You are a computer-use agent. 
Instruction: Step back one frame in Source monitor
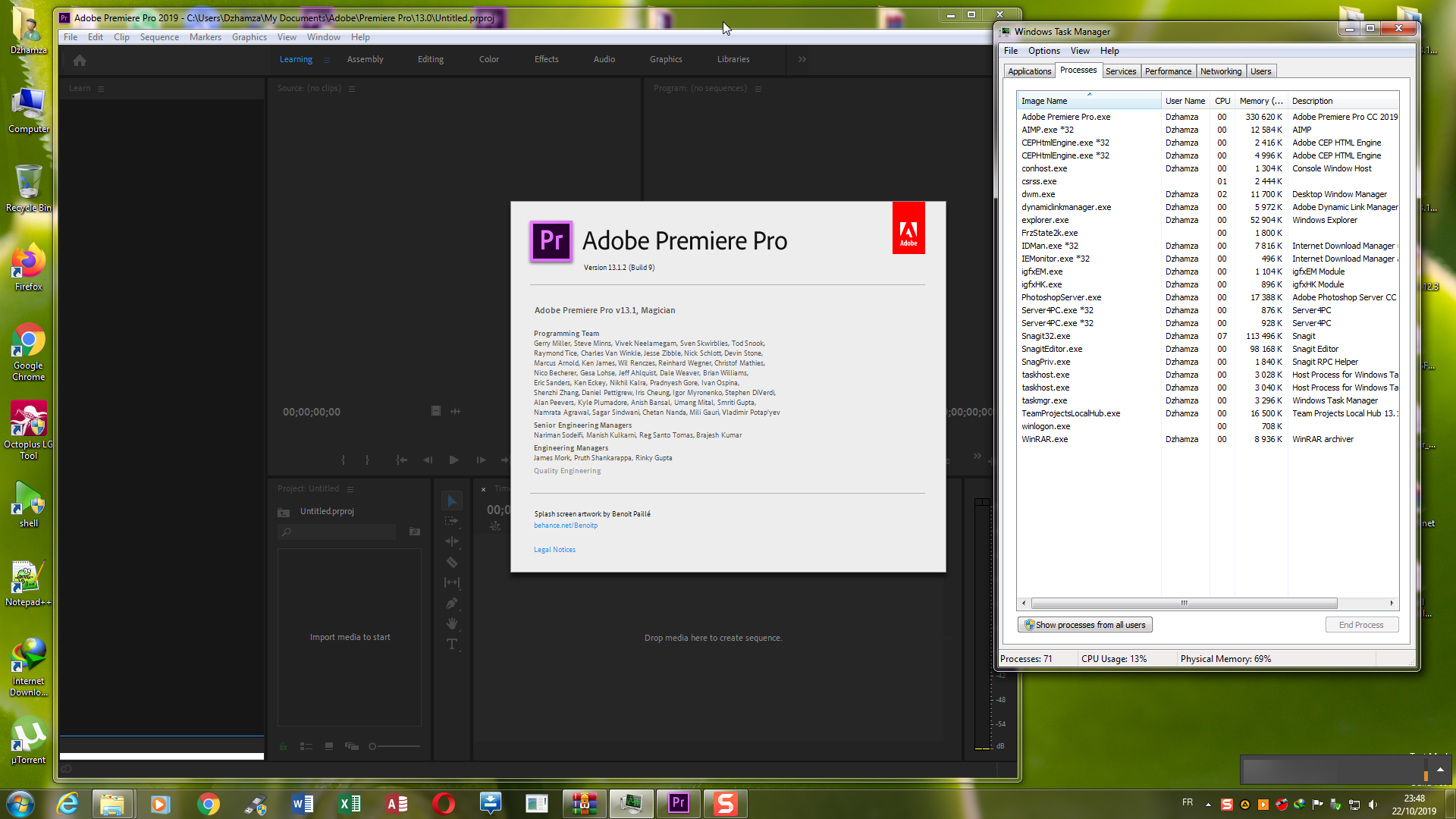(x=428, y=460)
